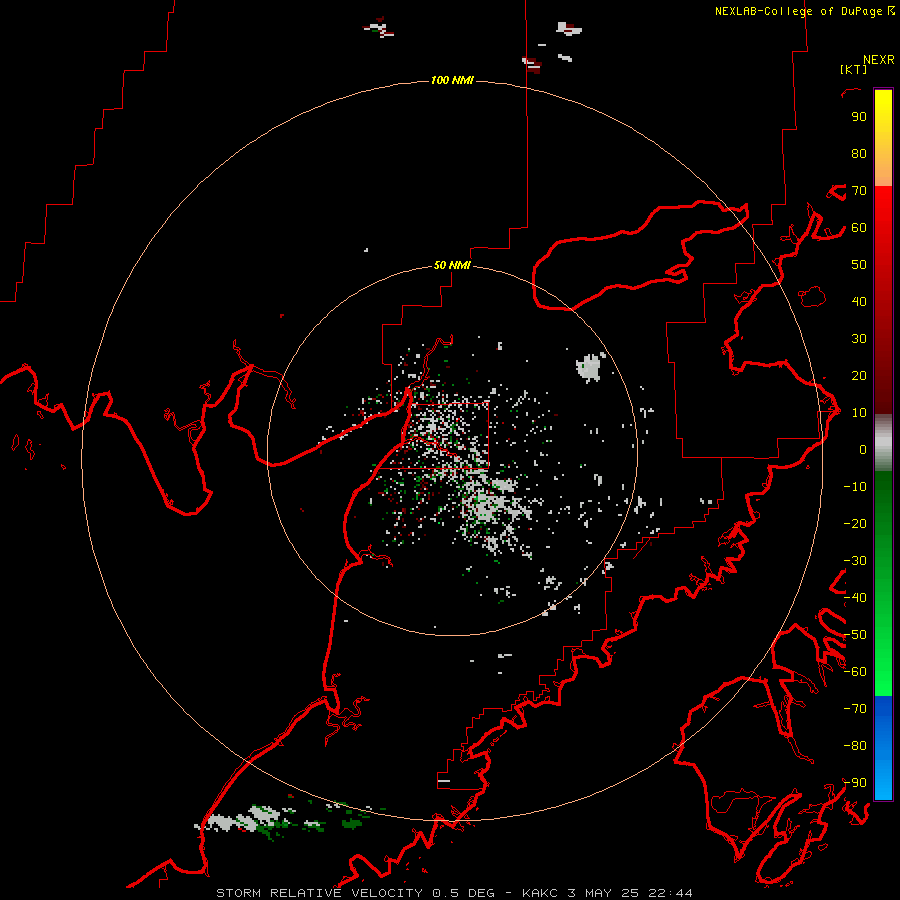The height and width of the screenshot is (900, 900).
Task: Select the -60 value on velocity scale
Action: [x=855, y=672]
